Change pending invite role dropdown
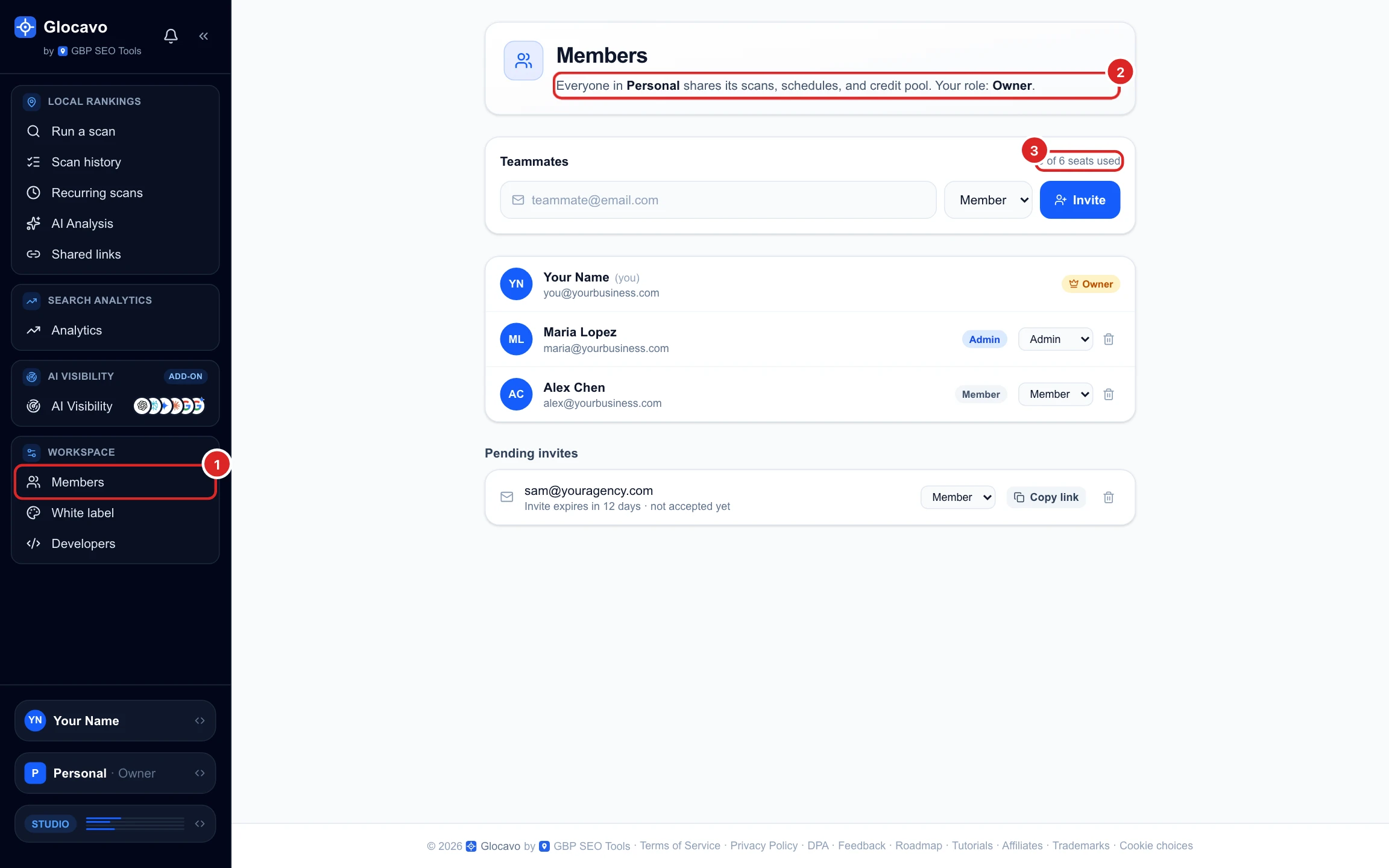This screenshot has width=1389, height=868. pos(958,497)
